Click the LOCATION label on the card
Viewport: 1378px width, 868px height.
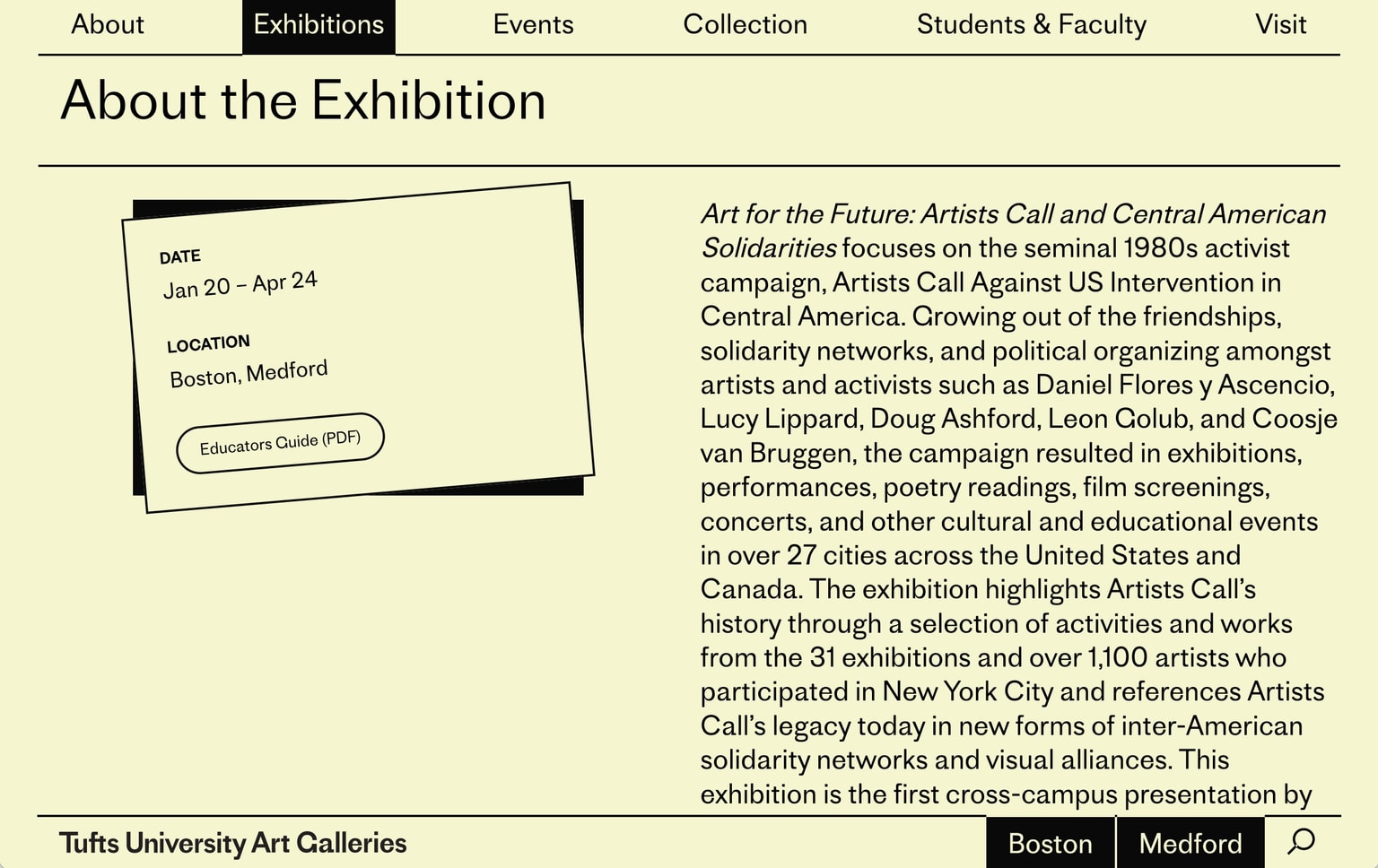208,344
